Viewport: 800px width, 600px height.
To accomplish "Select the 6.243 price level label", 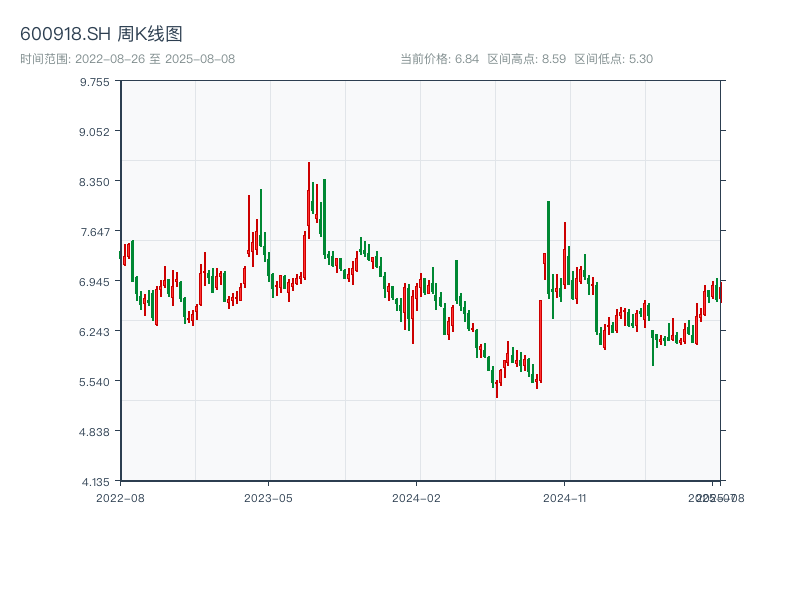I will point(95,332).
